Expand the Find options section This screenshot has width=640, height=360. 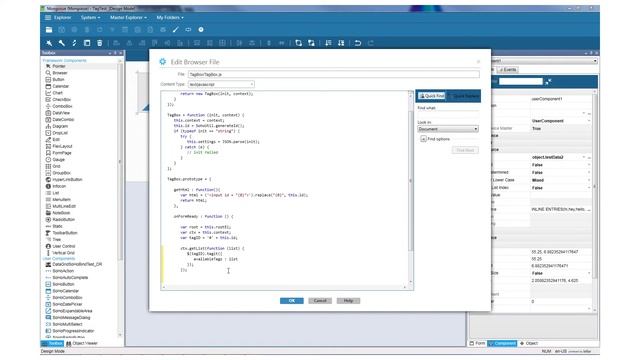[x=423, y=139]
